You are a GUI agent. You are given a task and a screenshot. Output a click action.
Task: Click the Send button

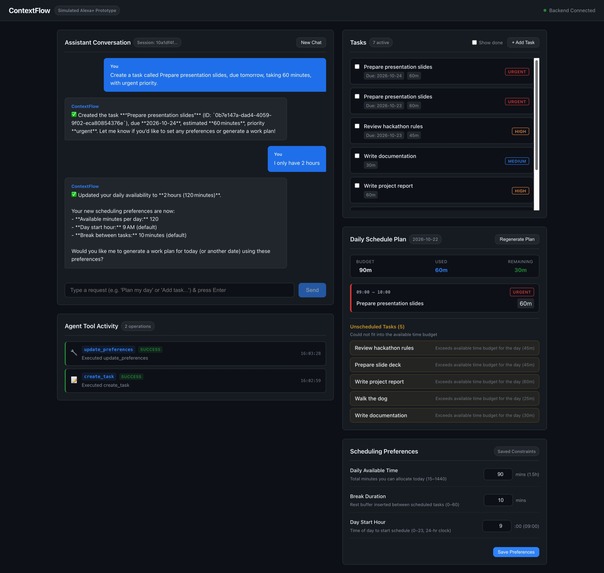312,290
